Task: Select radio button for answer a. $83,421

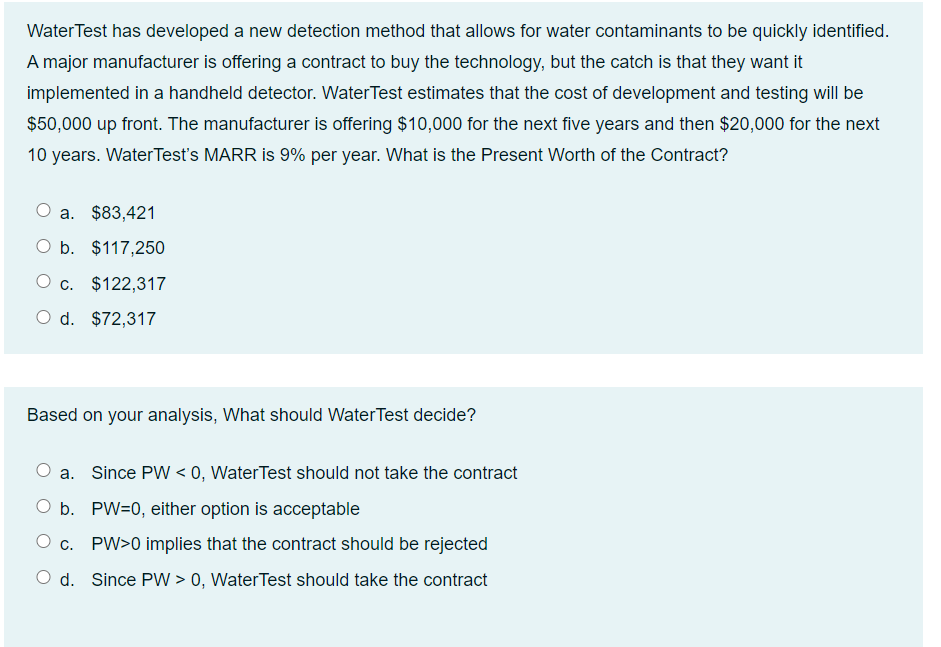Action: pos(44,209)
